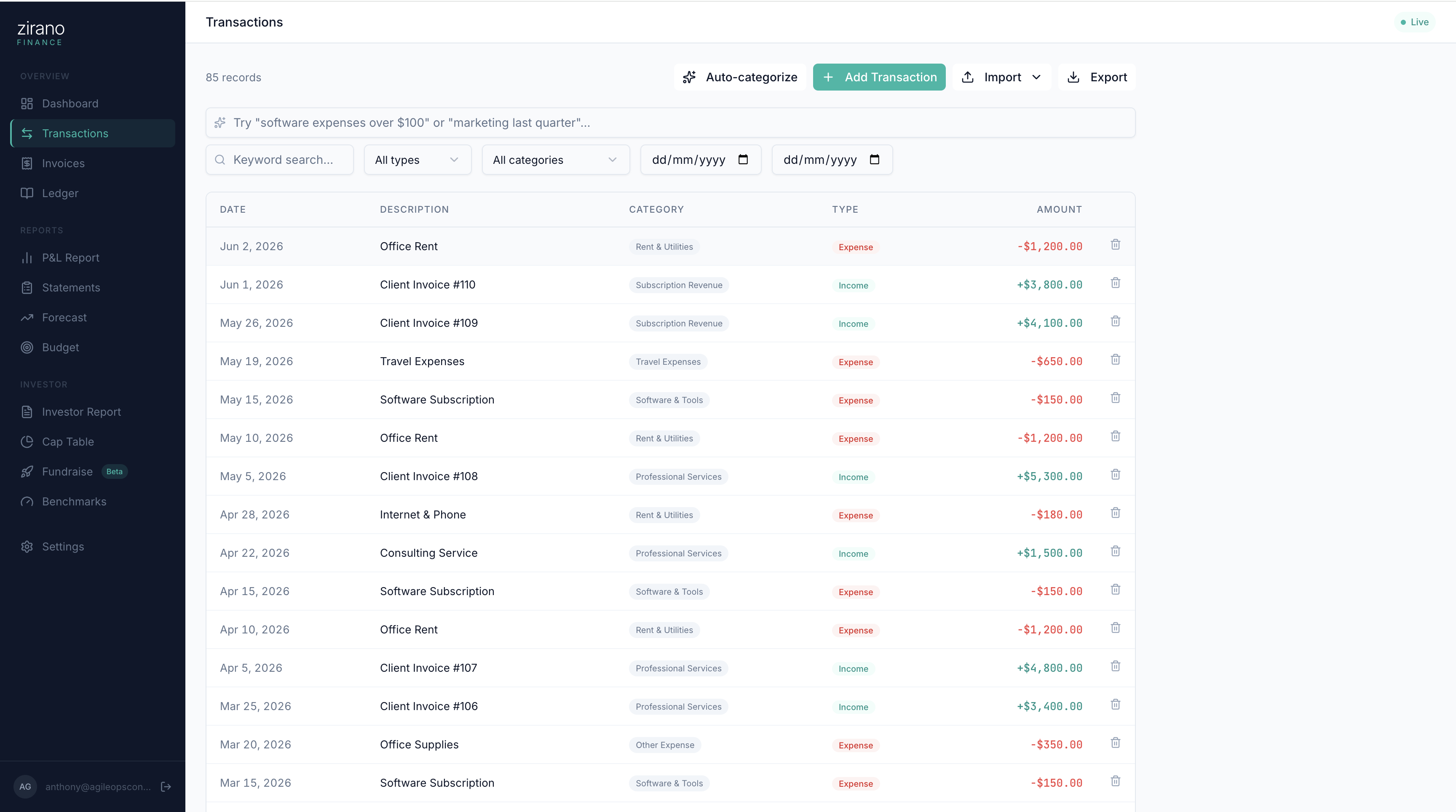
Task: Open the Ledger section
Action: [x=93, y=193]
